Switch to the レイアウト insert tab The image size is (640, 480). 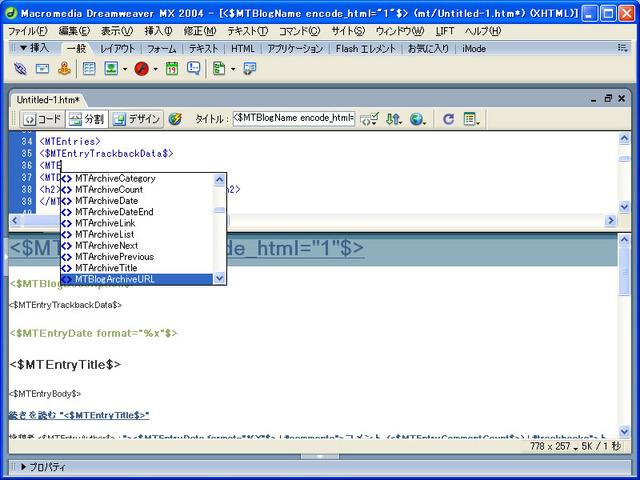pyautogui.click(x=118, y=49)
